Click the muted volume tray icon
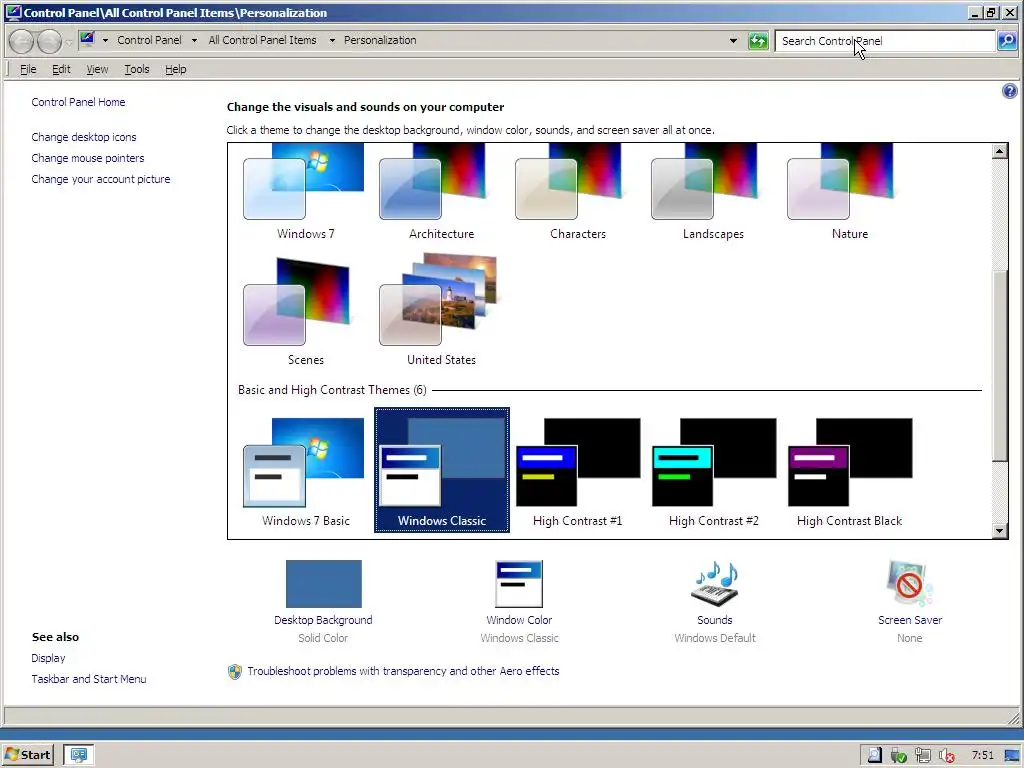Screen dimensions: 1024x768 click(946, 756)
